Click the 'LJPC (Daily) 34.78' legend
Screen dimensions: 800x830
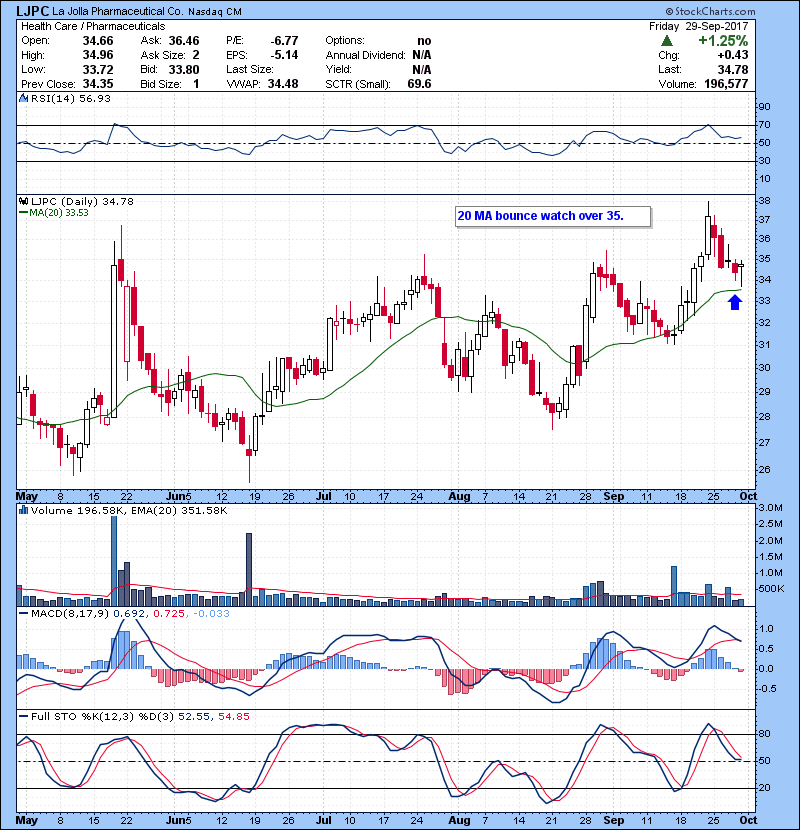pyautogui.click(x=83, y=201)
